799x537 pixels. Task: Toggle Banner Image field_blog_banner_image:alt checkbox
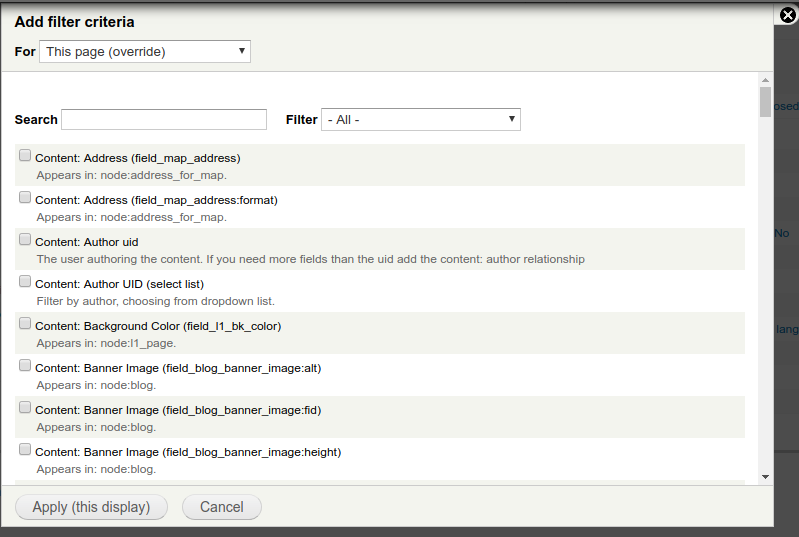pyautogui.click(x=25, y=365)
